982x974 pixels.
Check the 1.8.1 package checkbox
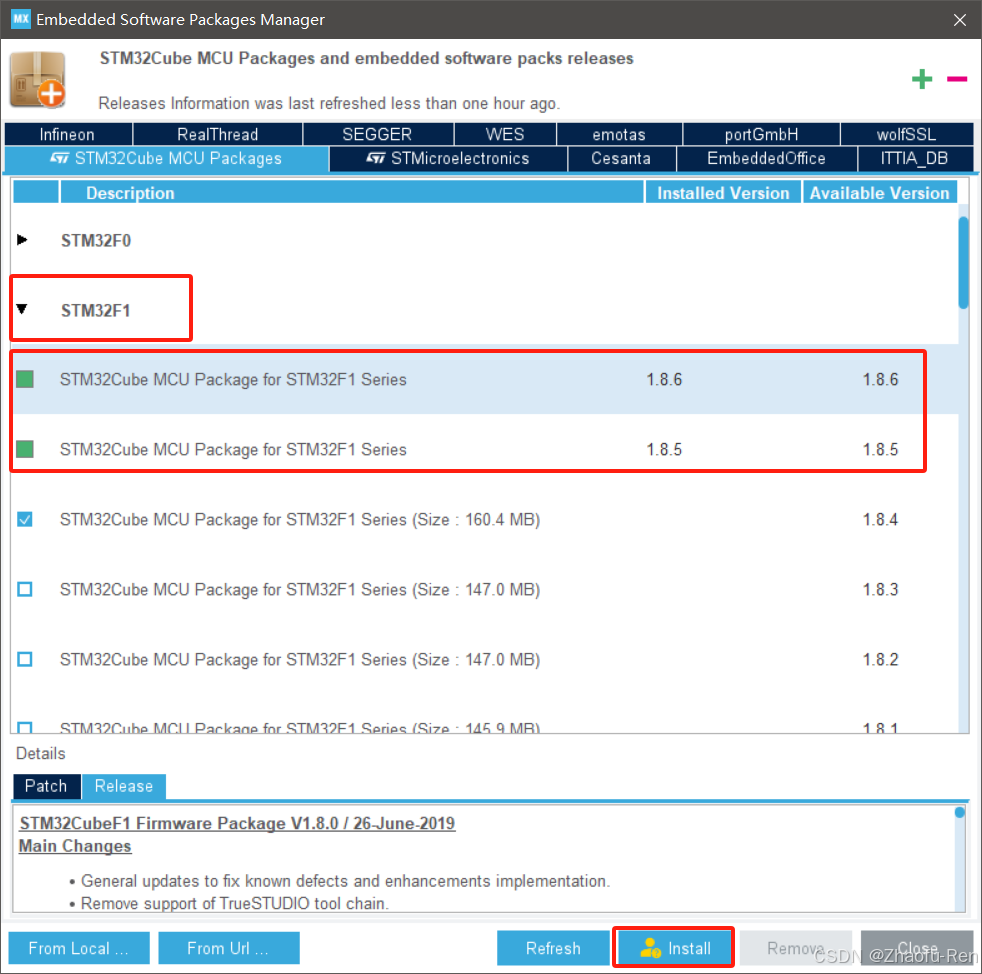coord(25,727)
